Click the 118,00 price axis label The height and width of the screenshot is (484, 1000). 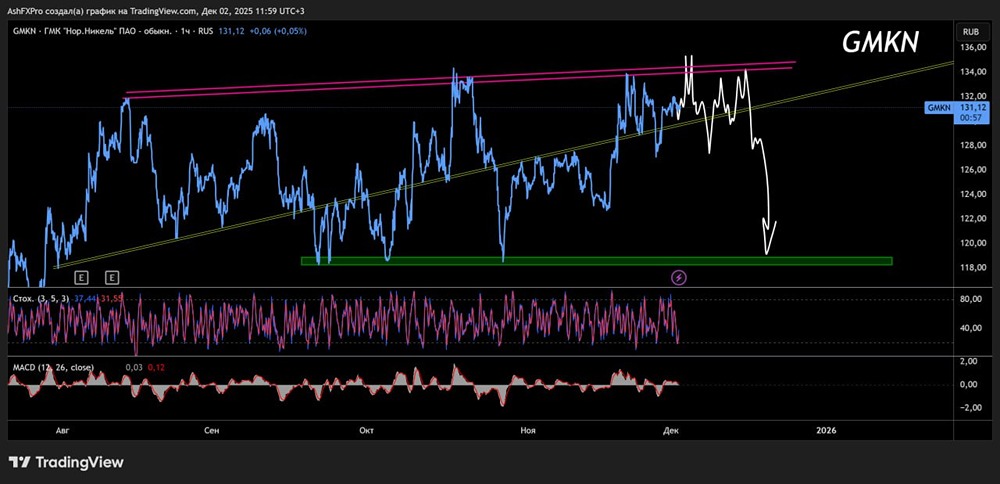coord(972,267)
